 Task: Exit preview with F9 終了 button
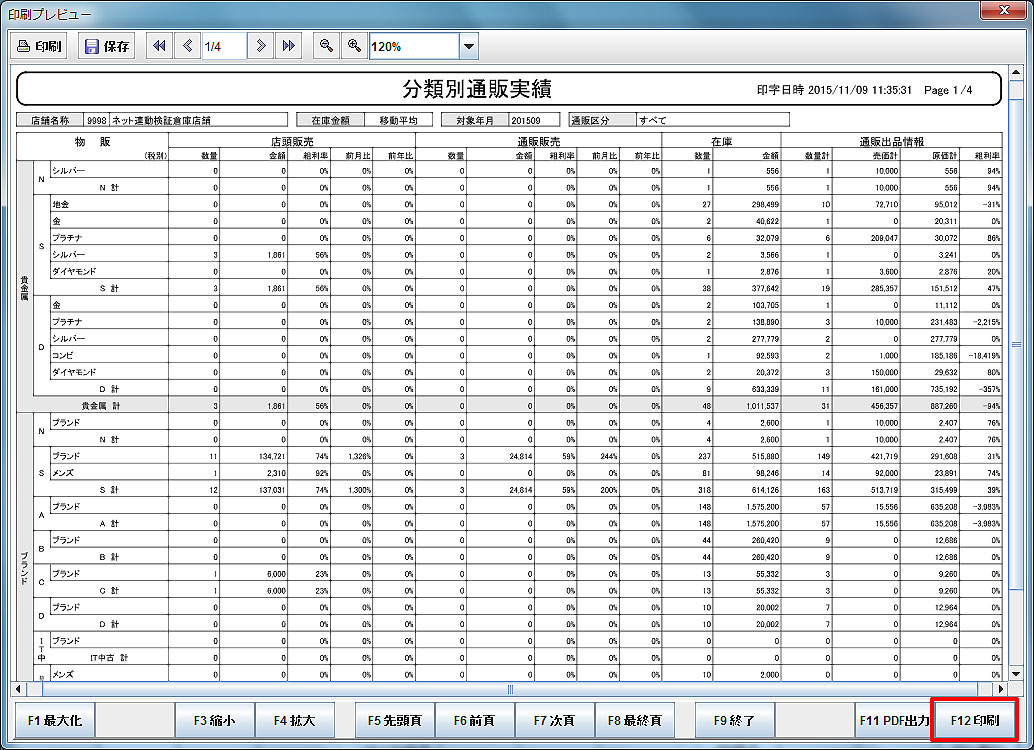coord(734,720)
